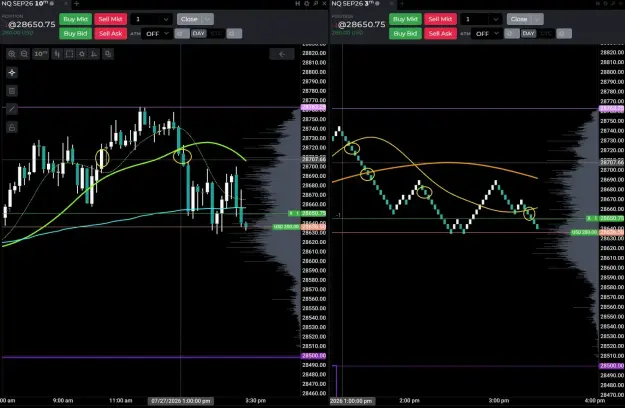
Task: Click the purple 28500.00 price level label on the left chart
Action: (314, 356)
